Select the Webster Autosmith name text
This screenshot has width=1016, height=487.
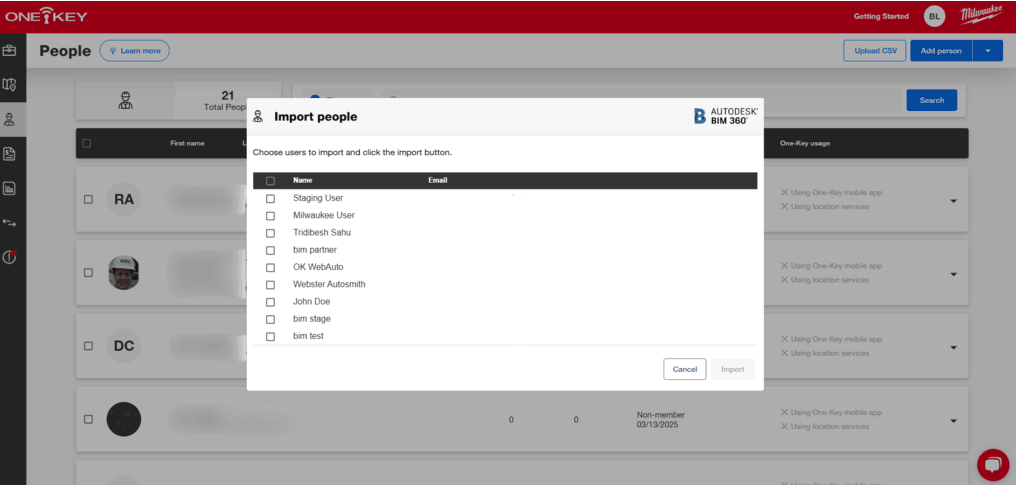coord(329,284)
